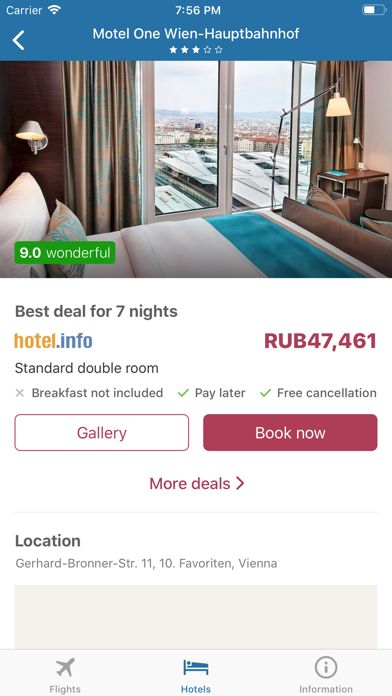Expand More deals chevron

click(240, 483)
